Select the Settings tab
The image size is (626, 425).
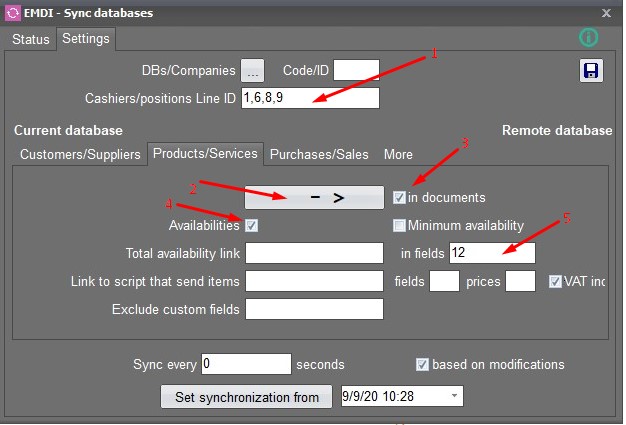click(x=86, y=39)
